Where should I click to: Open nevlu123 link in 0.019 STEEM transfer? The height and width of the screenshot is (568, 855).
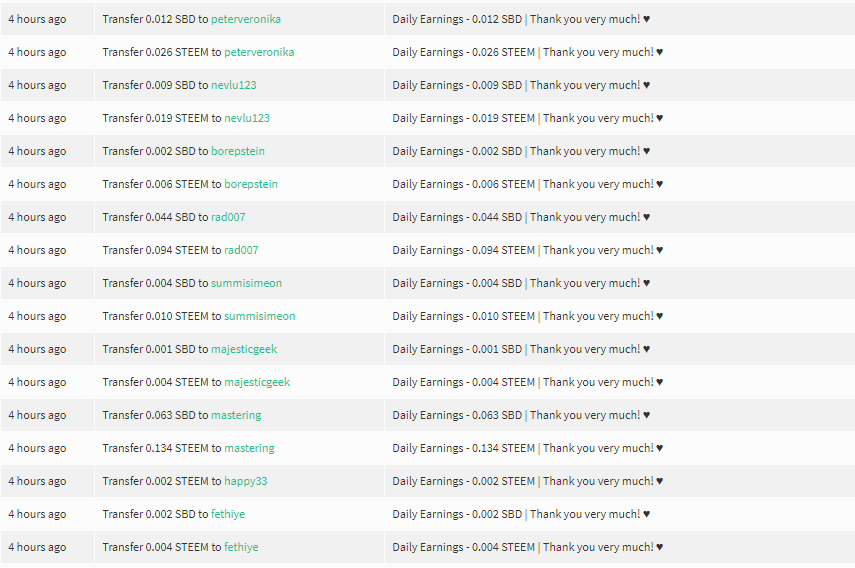point(247,118)
